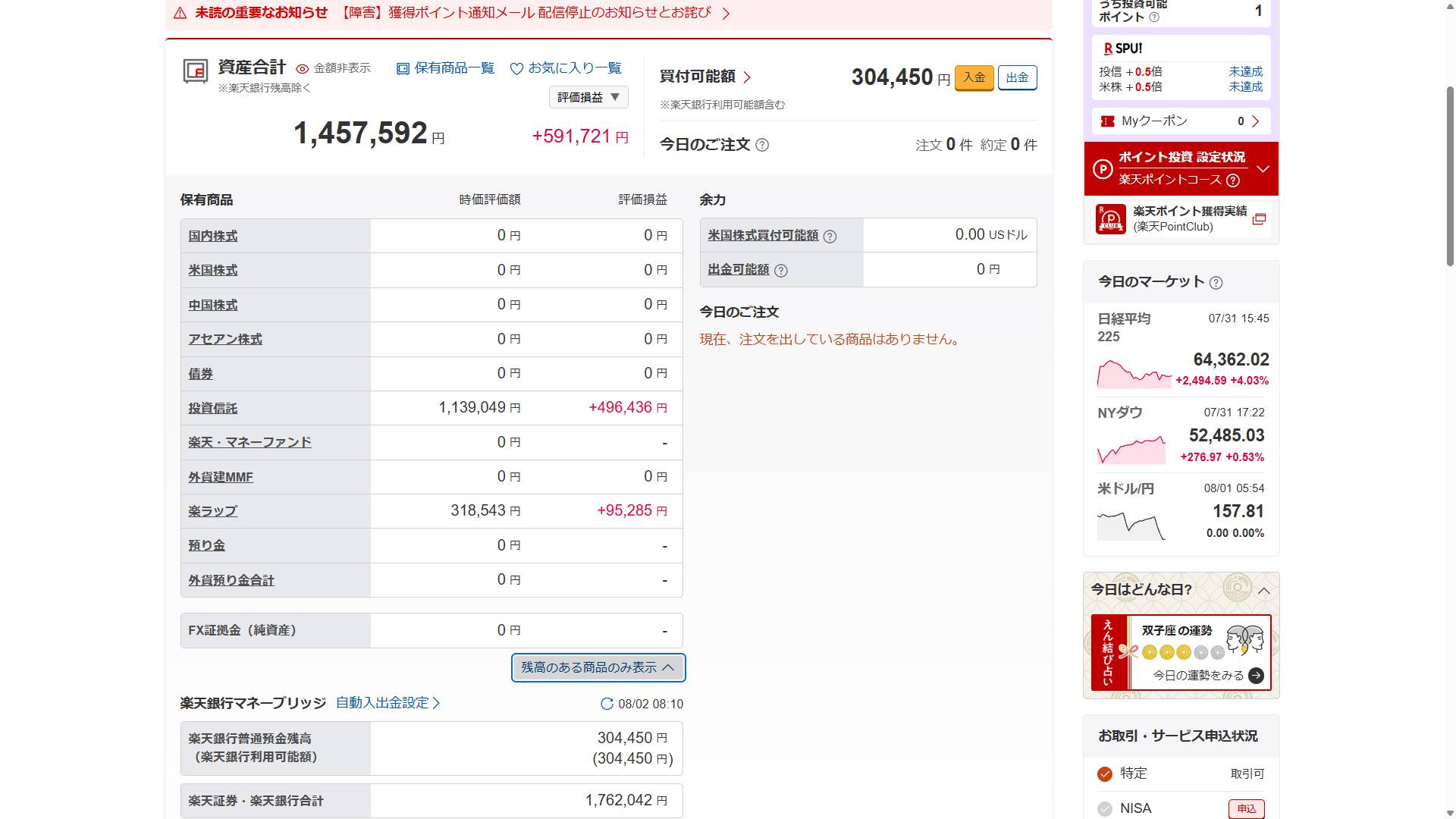
Task: Open the 米国株式 holdings link
Action: (213, 271)
